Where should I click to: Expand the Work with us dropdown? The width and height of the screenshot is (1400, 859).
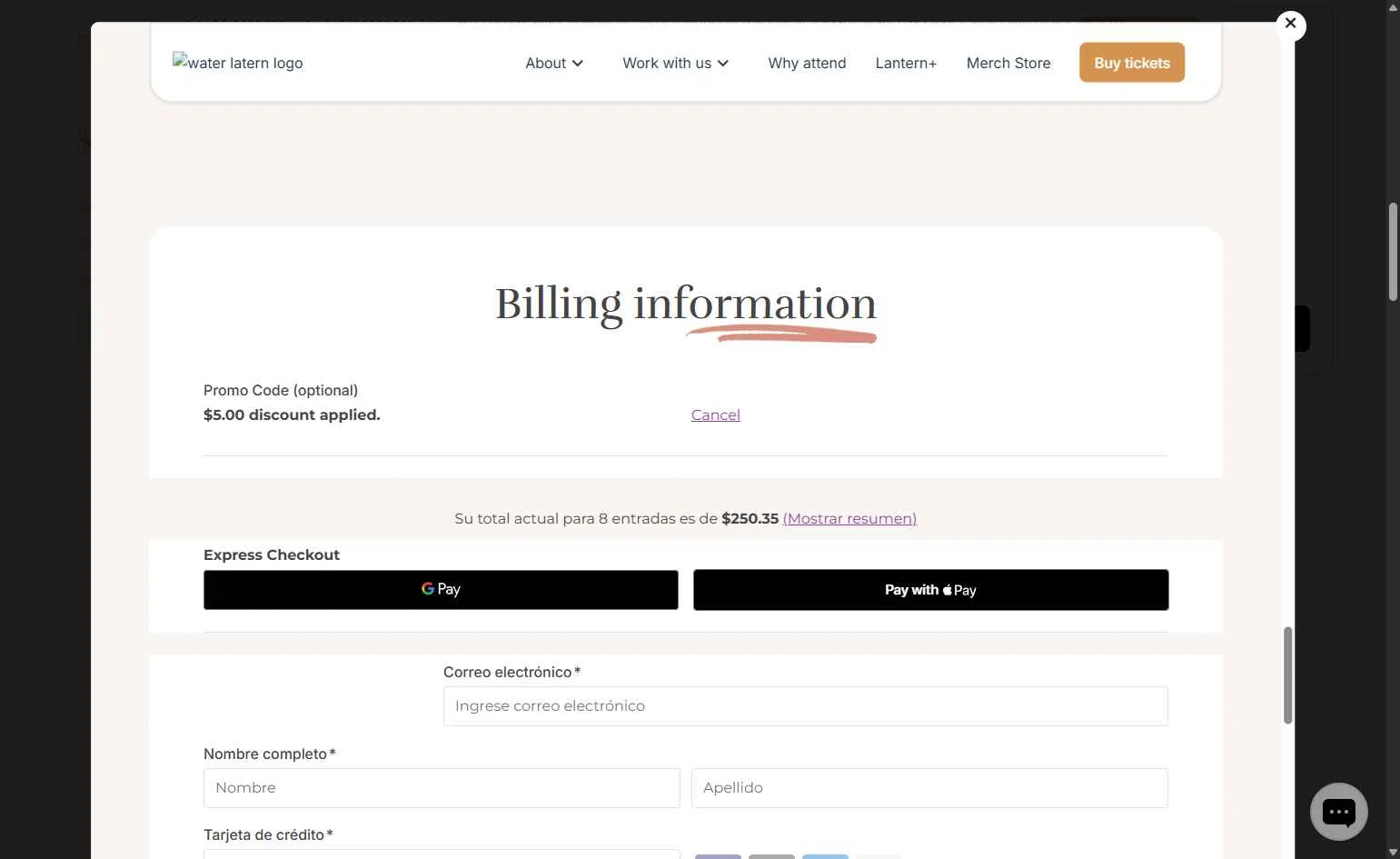tap(675, 63)
